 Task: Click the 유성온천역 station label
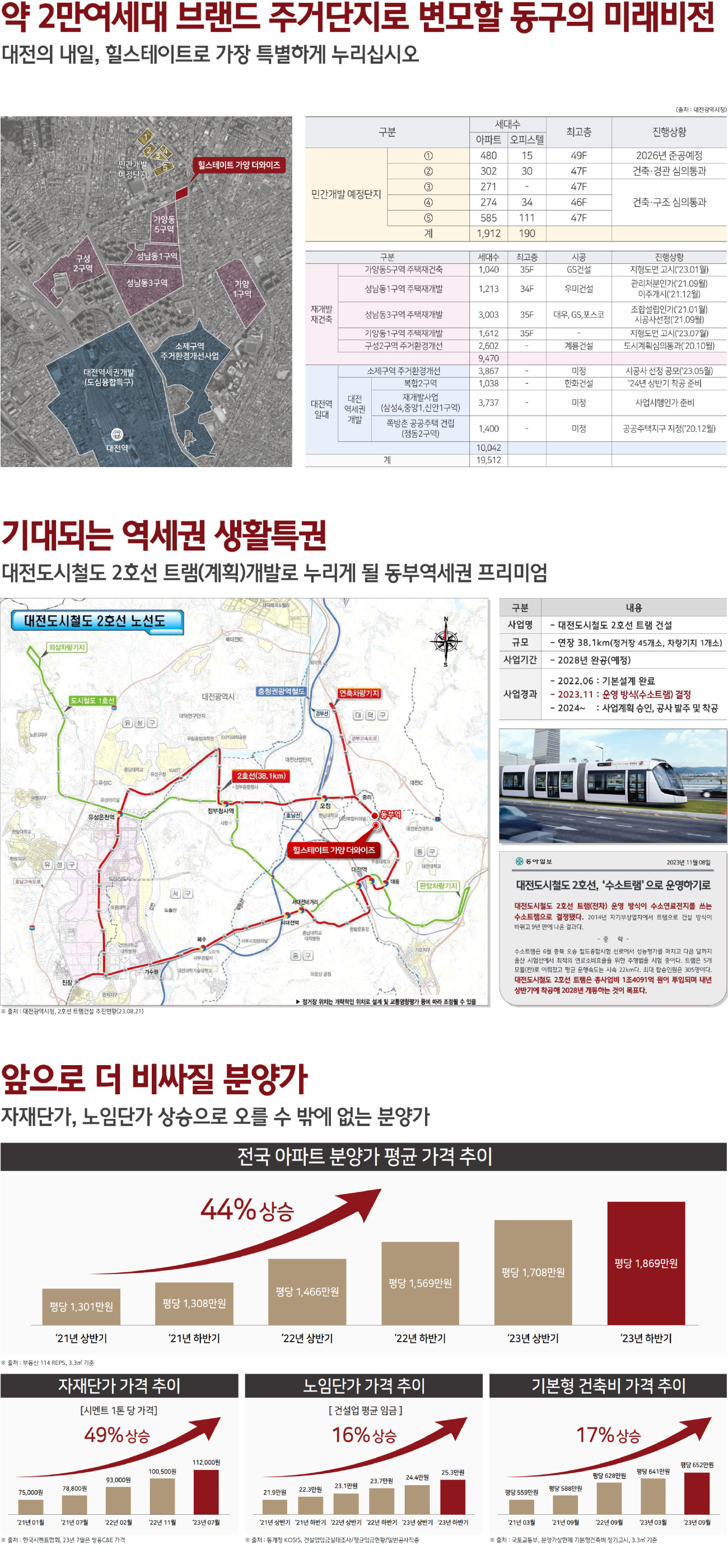pyautogui.click(x=102, y=817)
